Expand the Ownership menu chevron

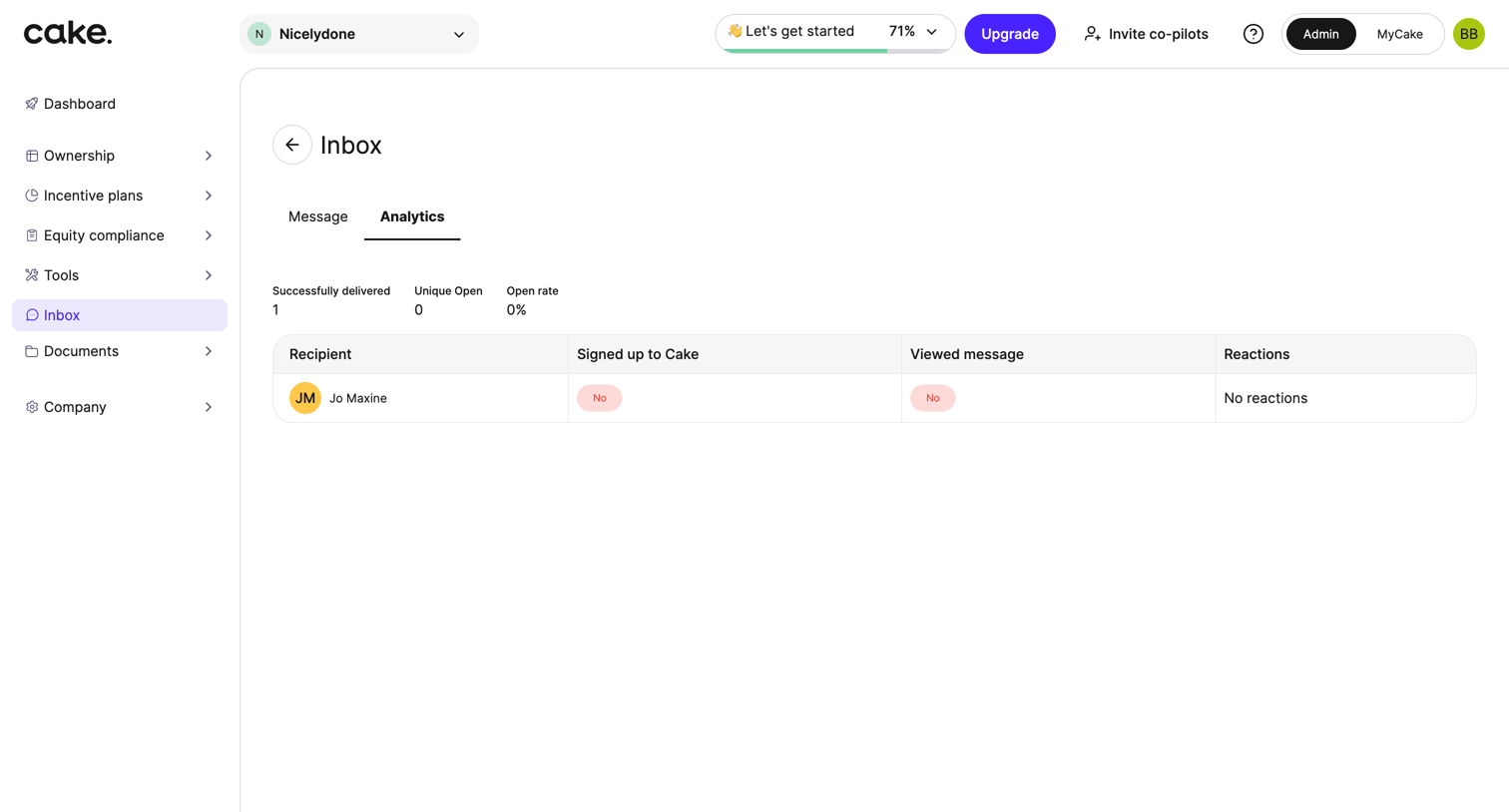tap(209, 156)
